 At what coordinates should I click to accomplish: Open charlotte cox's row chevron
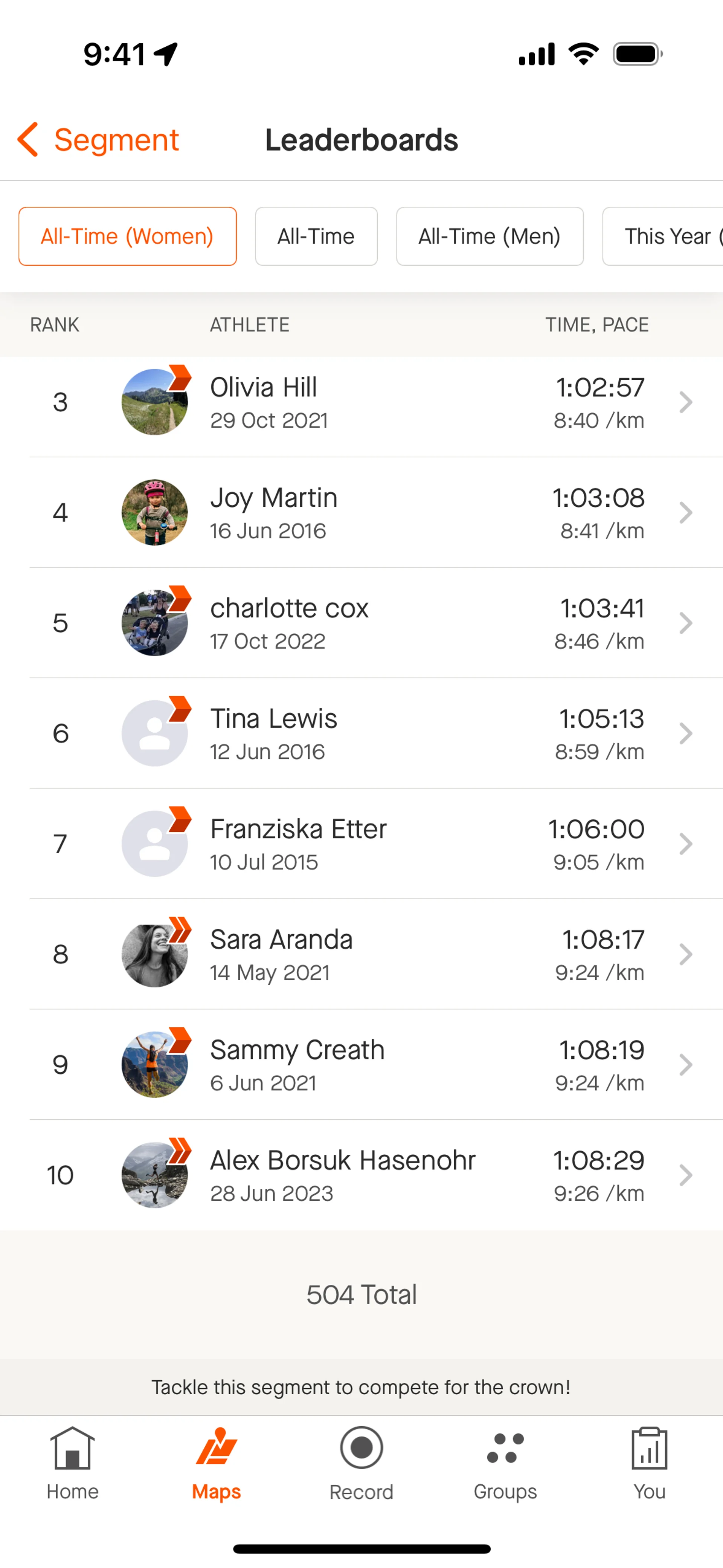pyautogui.click(x=685, y=623)
